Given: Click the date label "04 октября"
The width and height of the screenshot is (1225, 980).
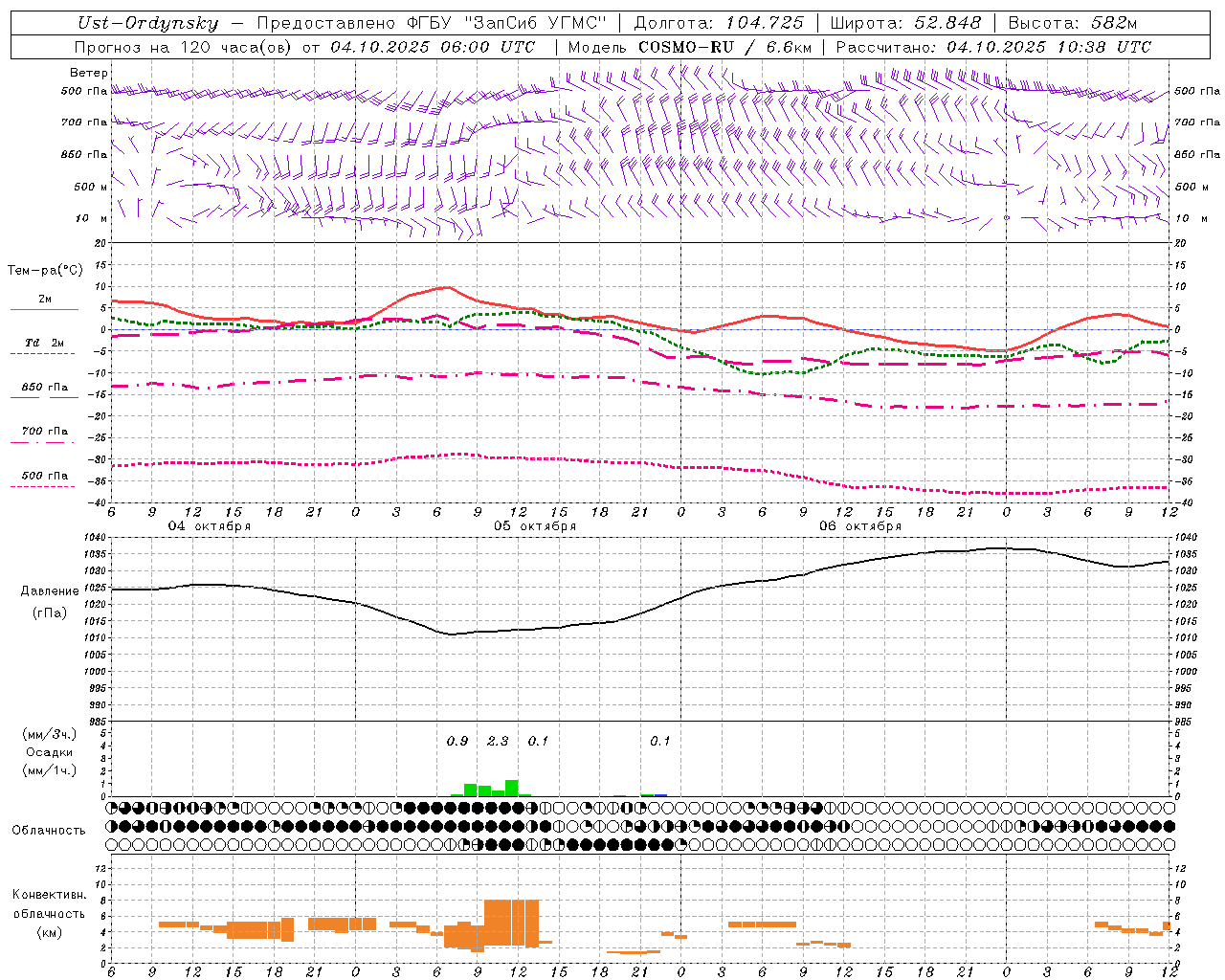Looking at the screenshot, I should click(x=210, y=526).
